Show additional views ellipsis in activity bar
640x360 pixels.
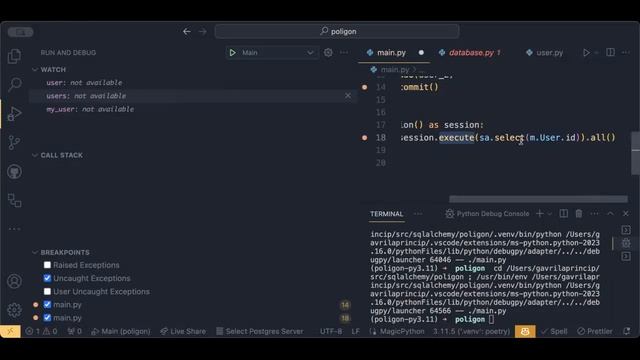coord(15,229)
